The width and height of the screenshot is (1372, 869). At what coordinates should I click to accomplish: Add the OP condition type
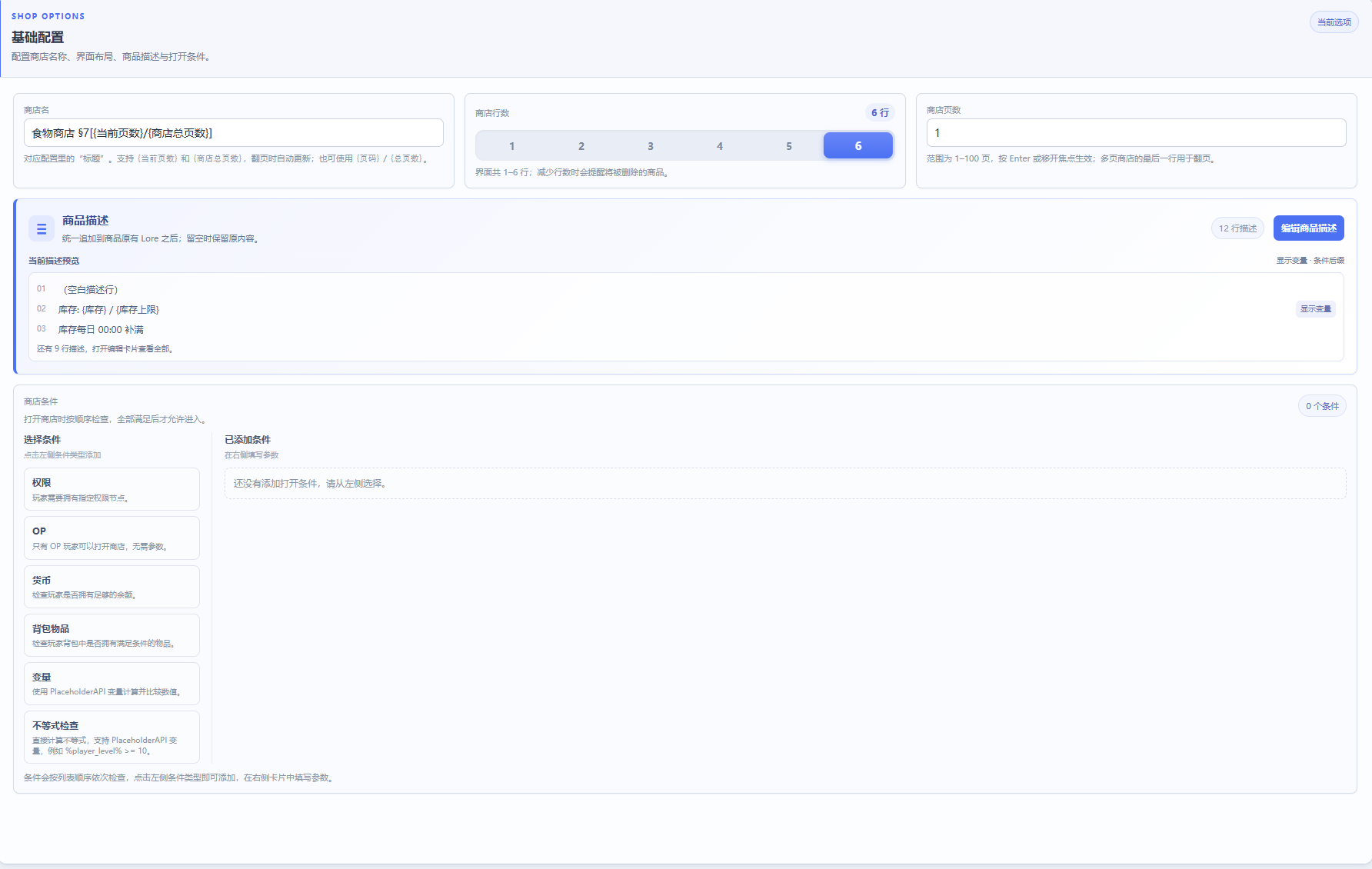(112, 538)
